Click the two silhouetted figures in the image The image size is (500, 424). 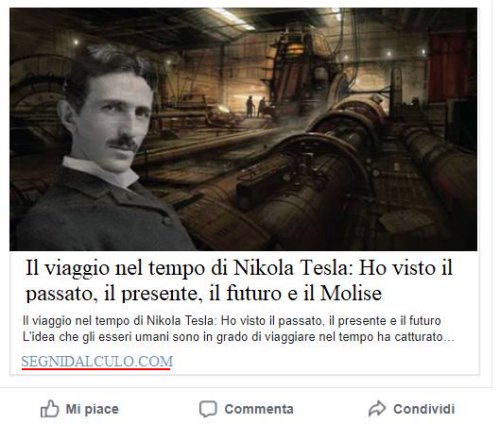coord(256,107)
